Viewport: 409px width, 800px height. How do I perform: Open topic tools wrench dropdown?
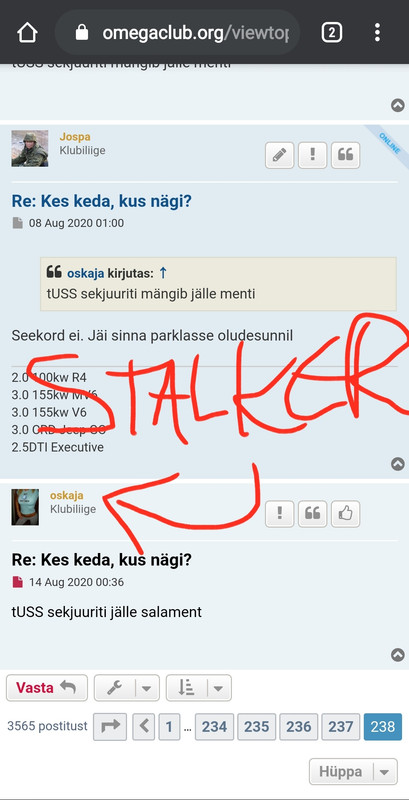tap(127, 688)
